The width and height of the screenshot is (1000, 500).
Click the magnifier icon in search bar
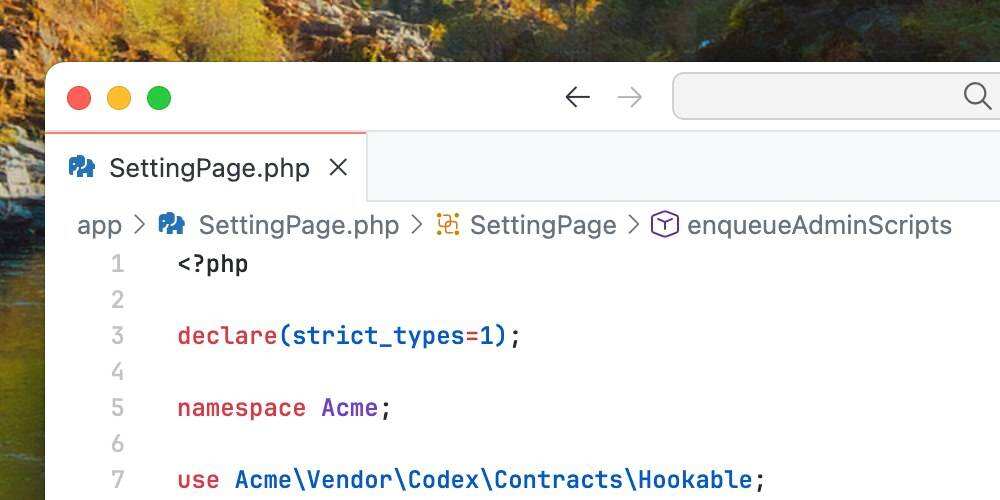point(976,96)
